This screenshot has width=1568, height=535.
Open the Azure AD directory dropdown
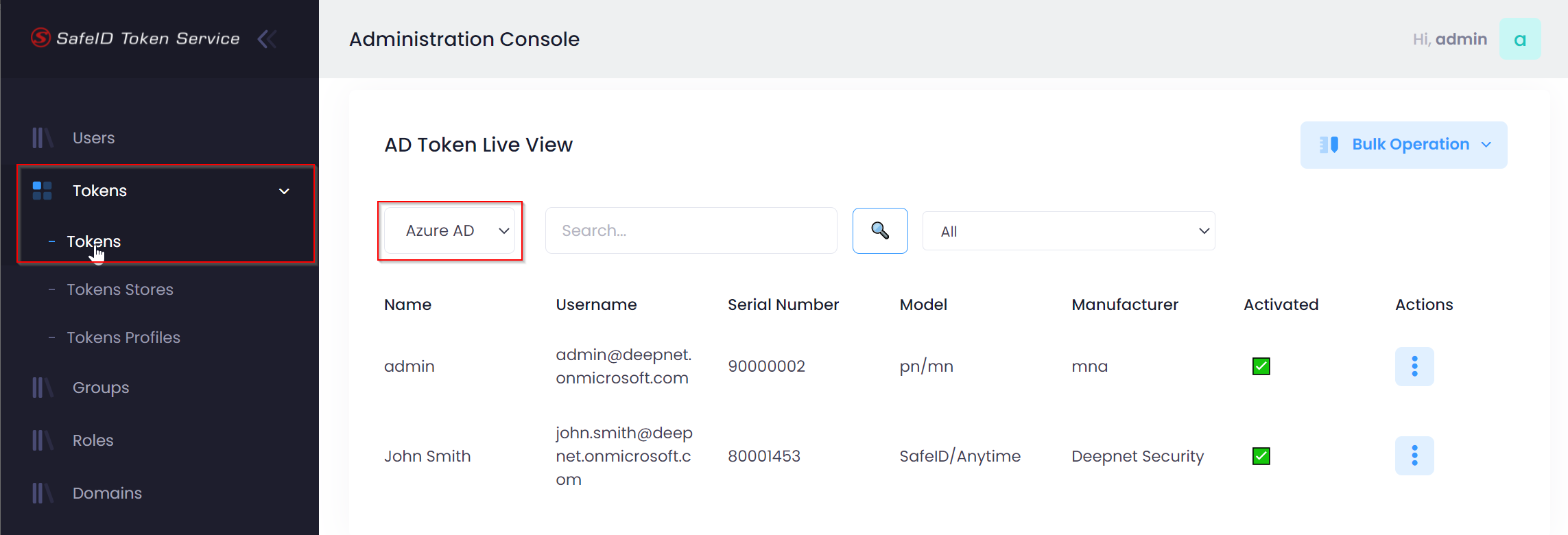(x=450, y=230)
